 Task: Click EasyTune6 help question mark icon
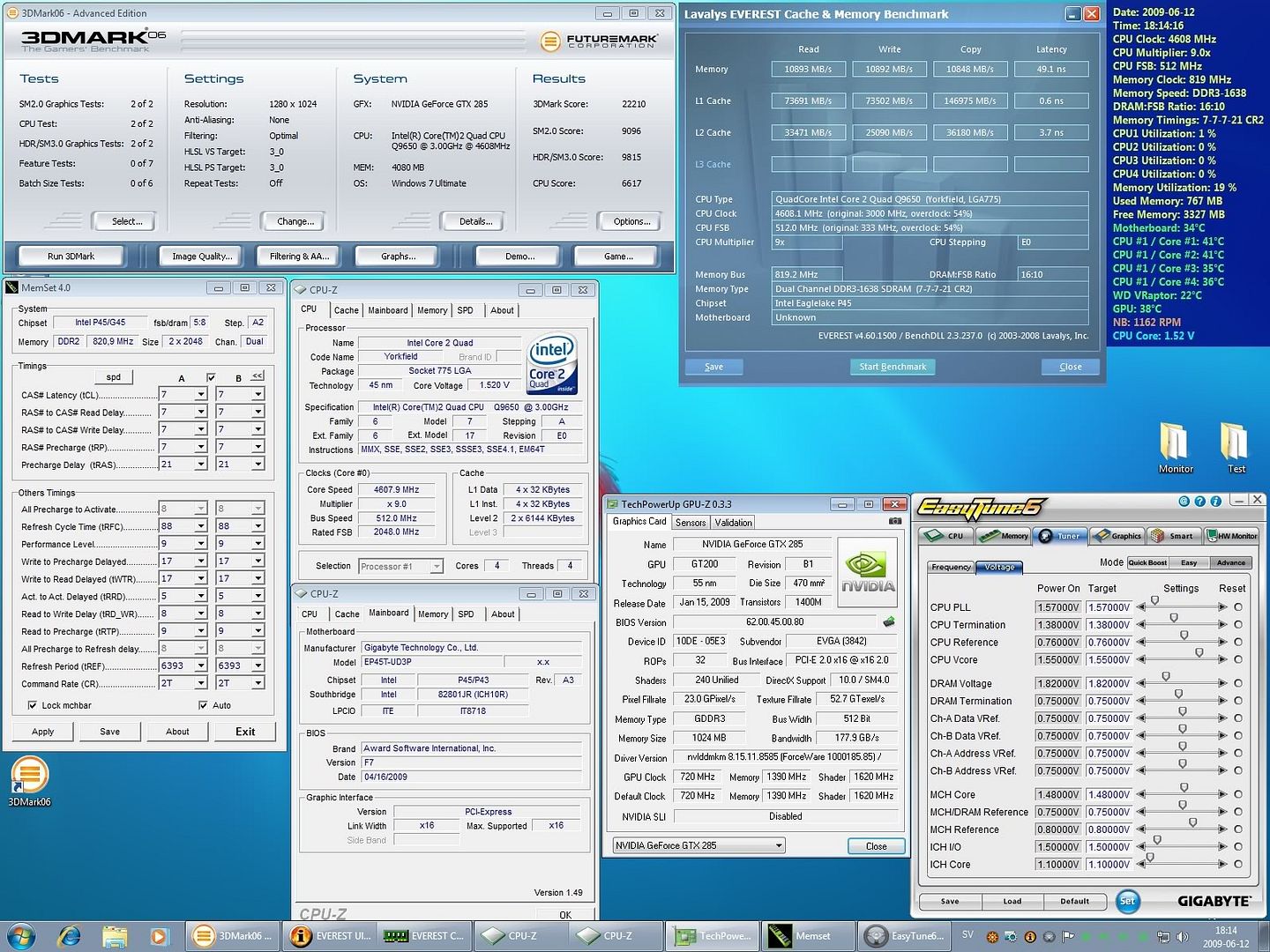[1199, 501]
